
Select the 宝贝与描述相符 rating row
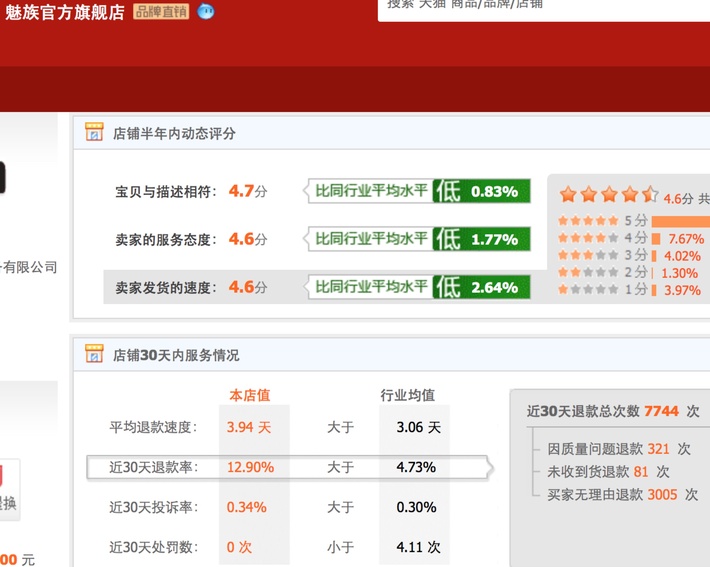tap(323, 191)
